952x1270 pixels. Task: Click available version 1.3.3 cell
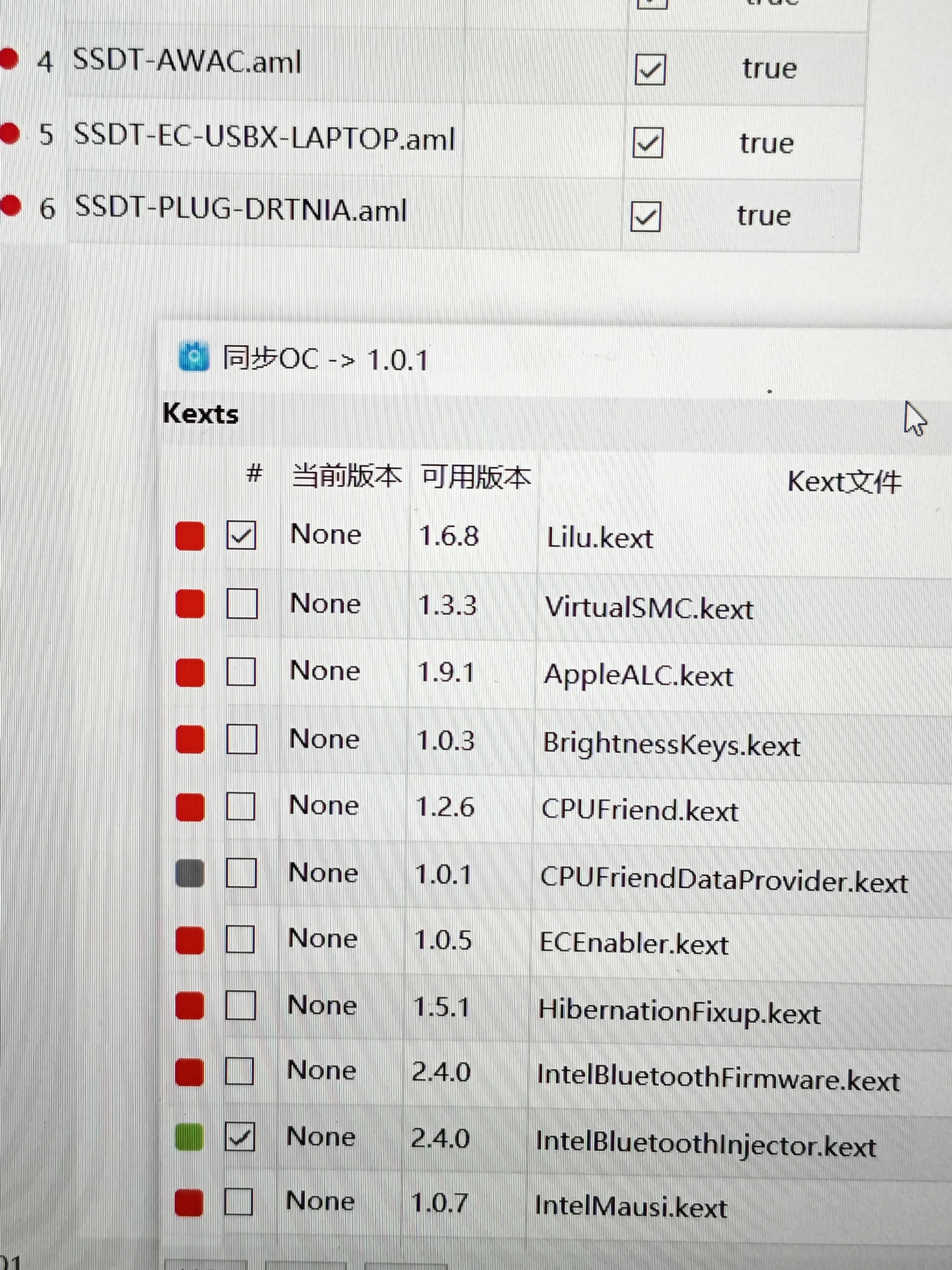[447, 605]
